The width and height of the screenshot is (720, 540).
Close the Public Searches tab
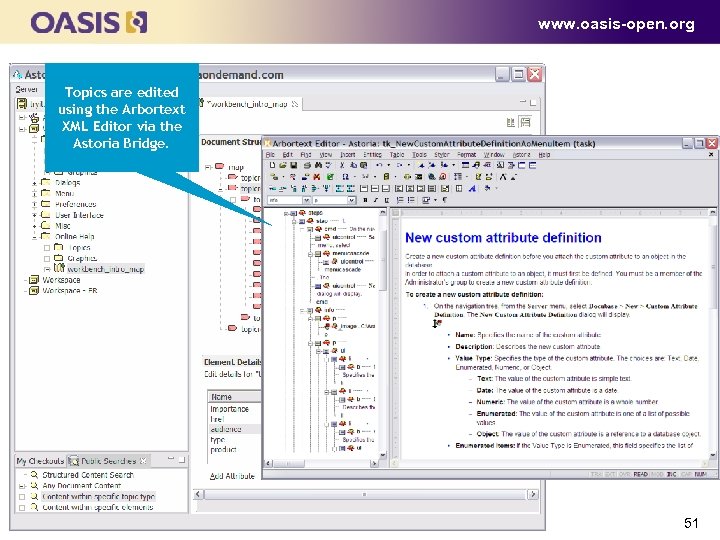point(143,460)
